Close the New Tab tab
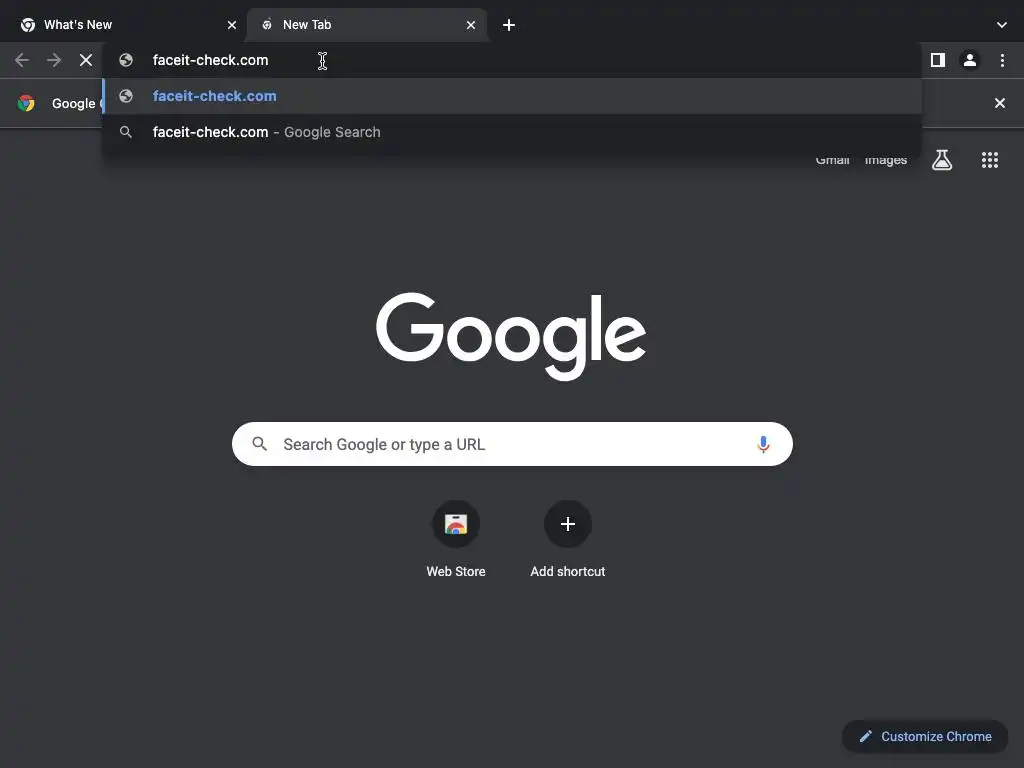 (x=471, y=25)
